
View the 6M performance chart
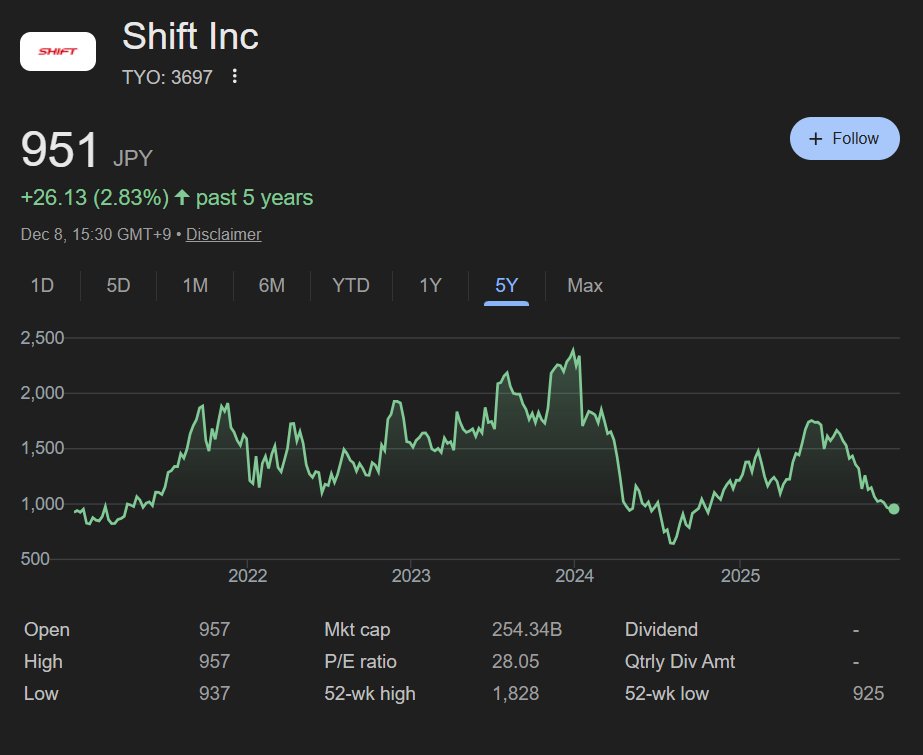(271, 285)
